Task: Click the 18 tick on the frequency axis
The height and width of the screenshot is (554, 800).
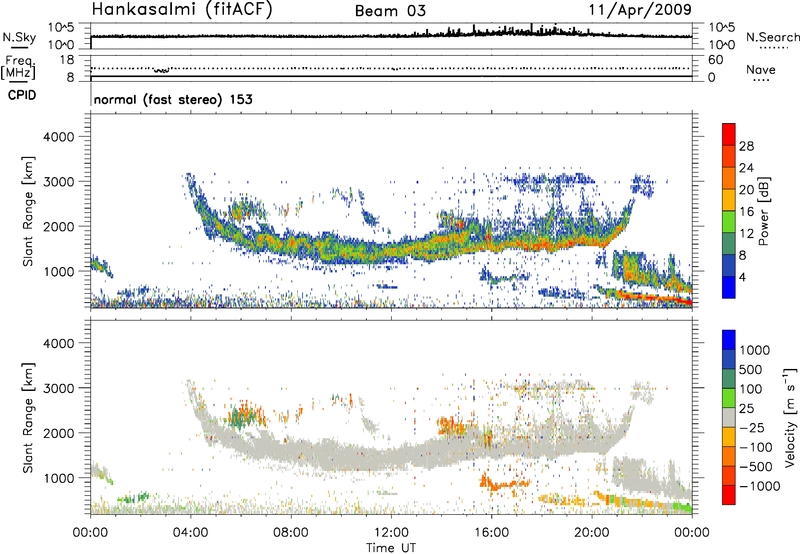Action: click(67, 60)
